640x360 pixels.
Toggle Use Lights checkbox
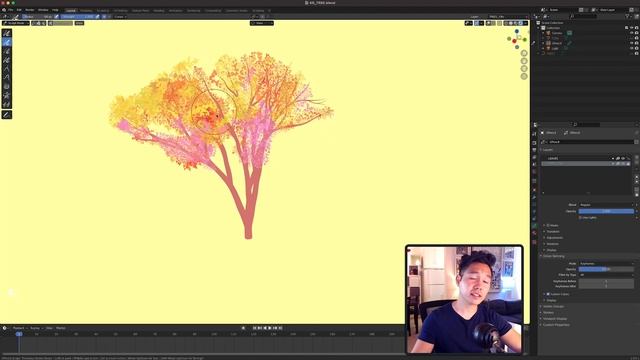(x=580, y=218)
